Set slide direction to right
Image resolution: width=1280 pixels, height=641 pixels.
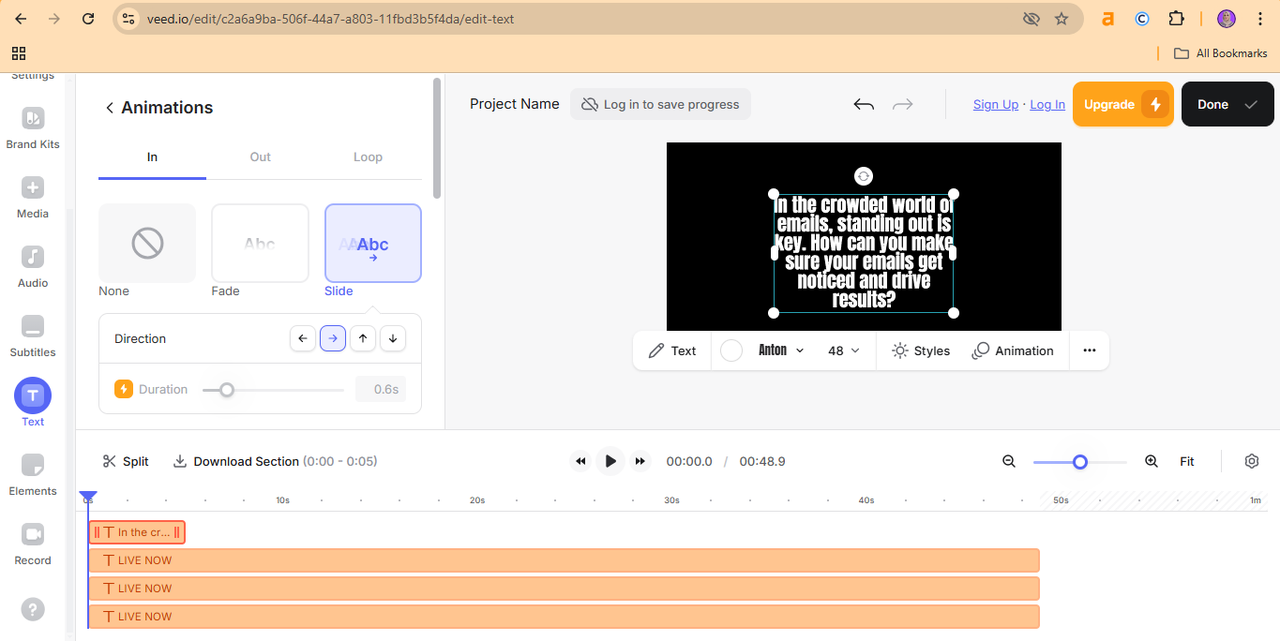(x=333, y=339)
